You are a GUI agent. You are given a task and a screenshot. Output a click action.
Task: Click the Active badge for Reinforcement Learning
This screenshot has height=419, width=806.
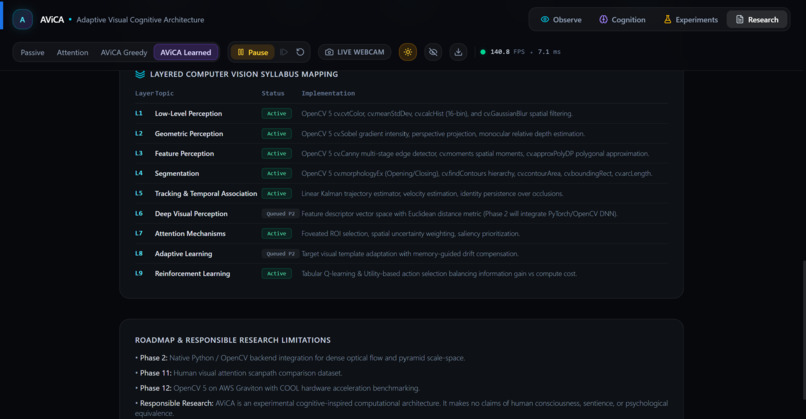point(277,274)
